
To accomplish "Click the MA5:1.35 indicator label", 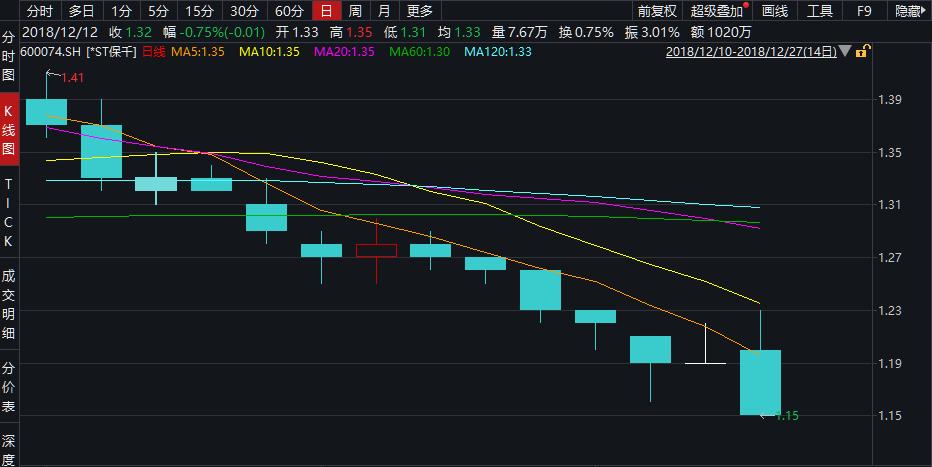I will (198, 52).
